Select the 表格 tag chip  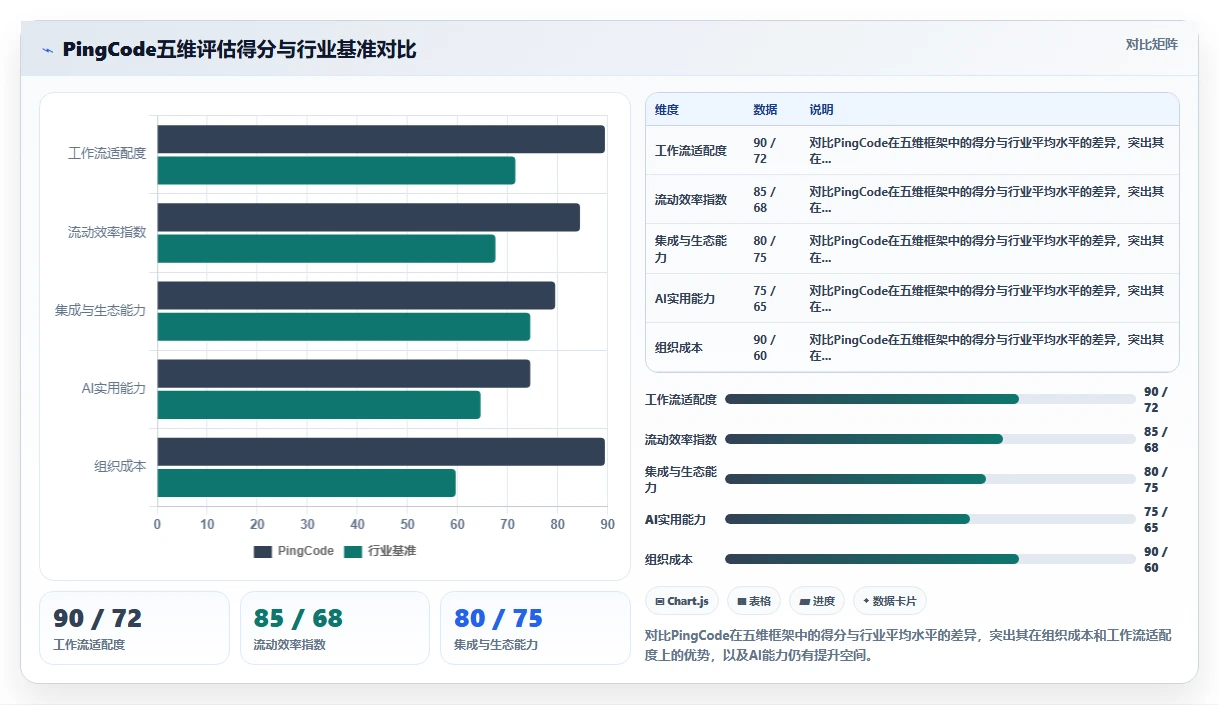point(754,601)
